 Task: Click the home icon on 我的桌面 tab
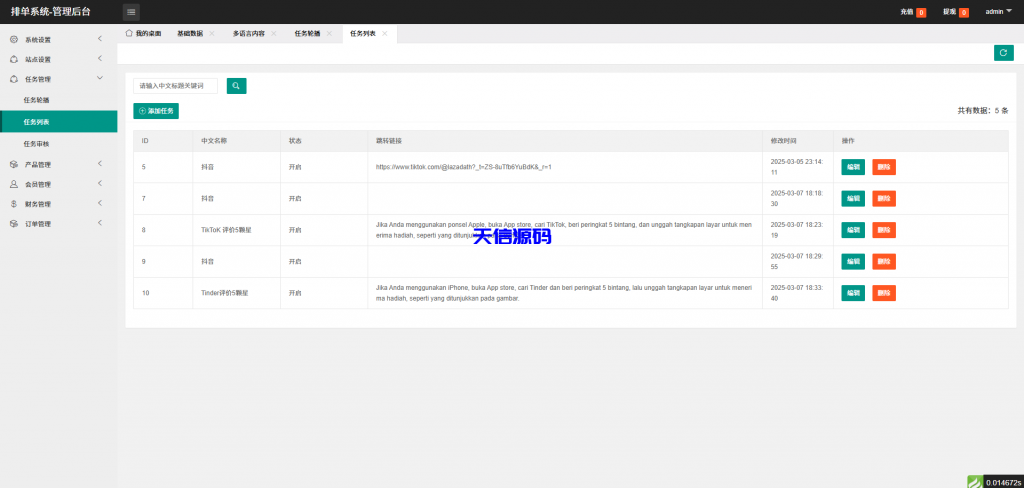130,33
